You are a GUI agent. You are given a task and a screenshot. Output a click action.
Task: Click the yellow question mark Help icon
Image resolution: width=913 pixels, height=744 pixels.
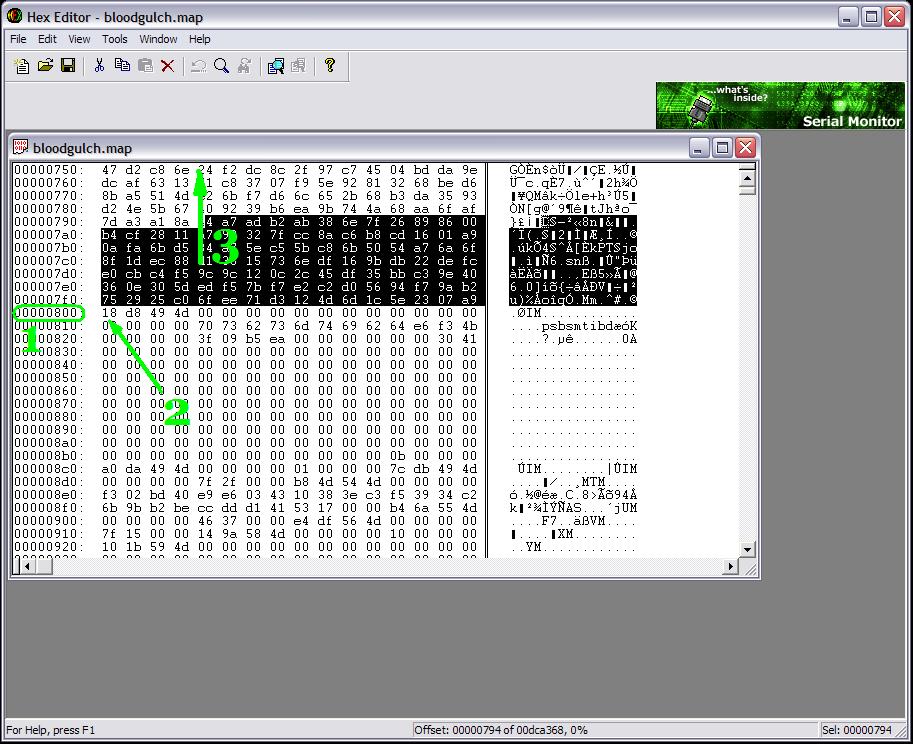330,66
